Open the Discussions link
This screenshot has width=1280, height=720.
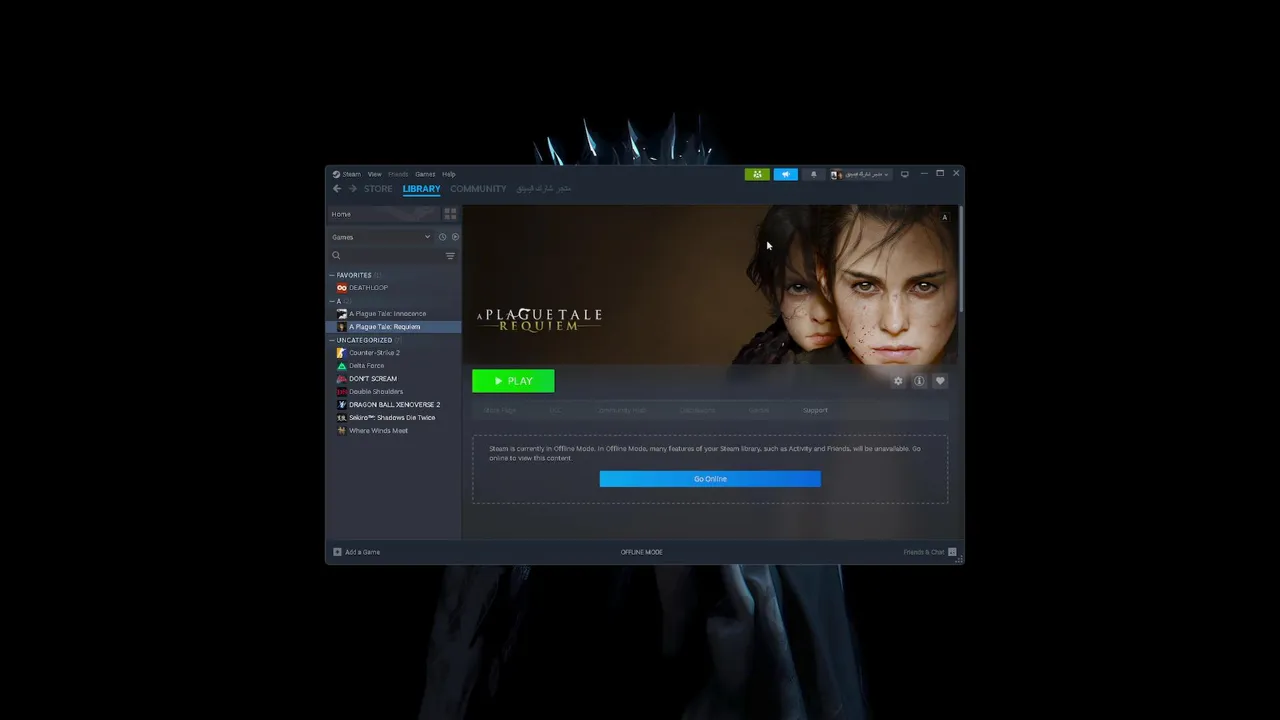pyautogui.click(x=698, y=410)
